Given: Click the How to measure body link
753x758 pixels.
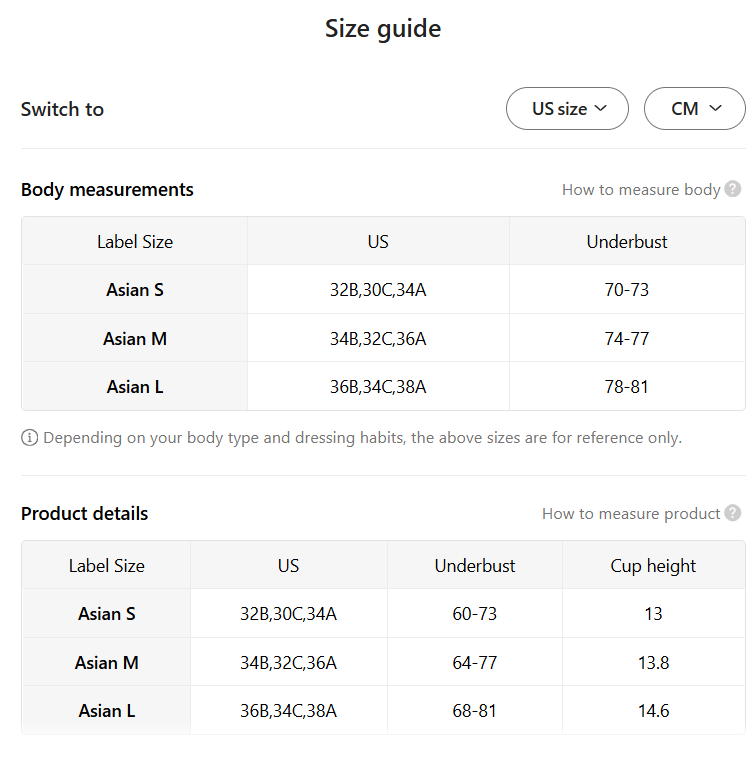Looking at the screenshot, I should click(x=641, y=189).
